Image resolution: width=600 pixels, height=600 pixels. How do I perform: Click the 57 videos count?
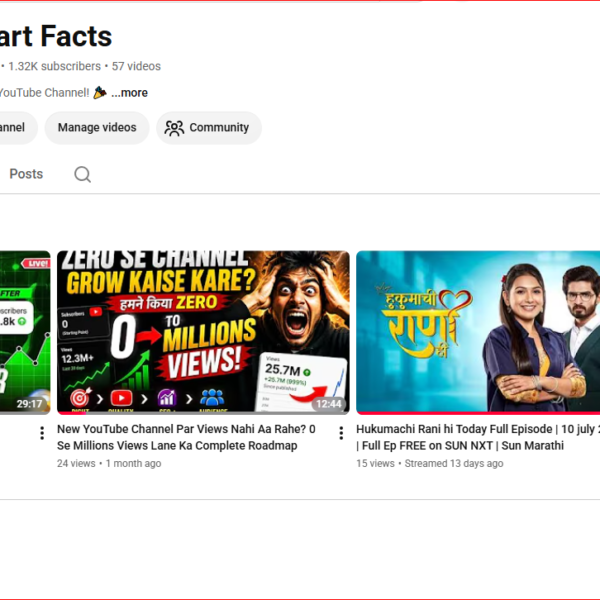[x=136, y=66]
